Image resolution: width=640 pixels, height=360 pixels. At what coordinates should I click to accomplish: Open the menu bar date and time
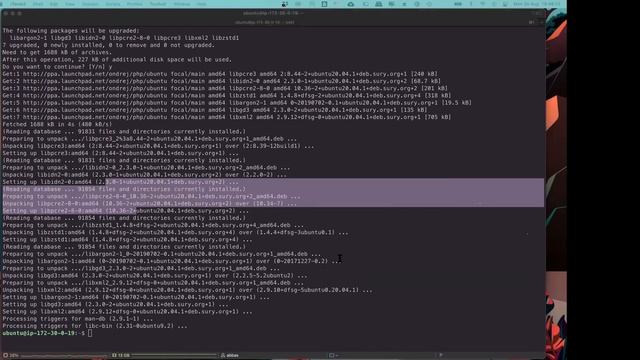tap(537, 4)
